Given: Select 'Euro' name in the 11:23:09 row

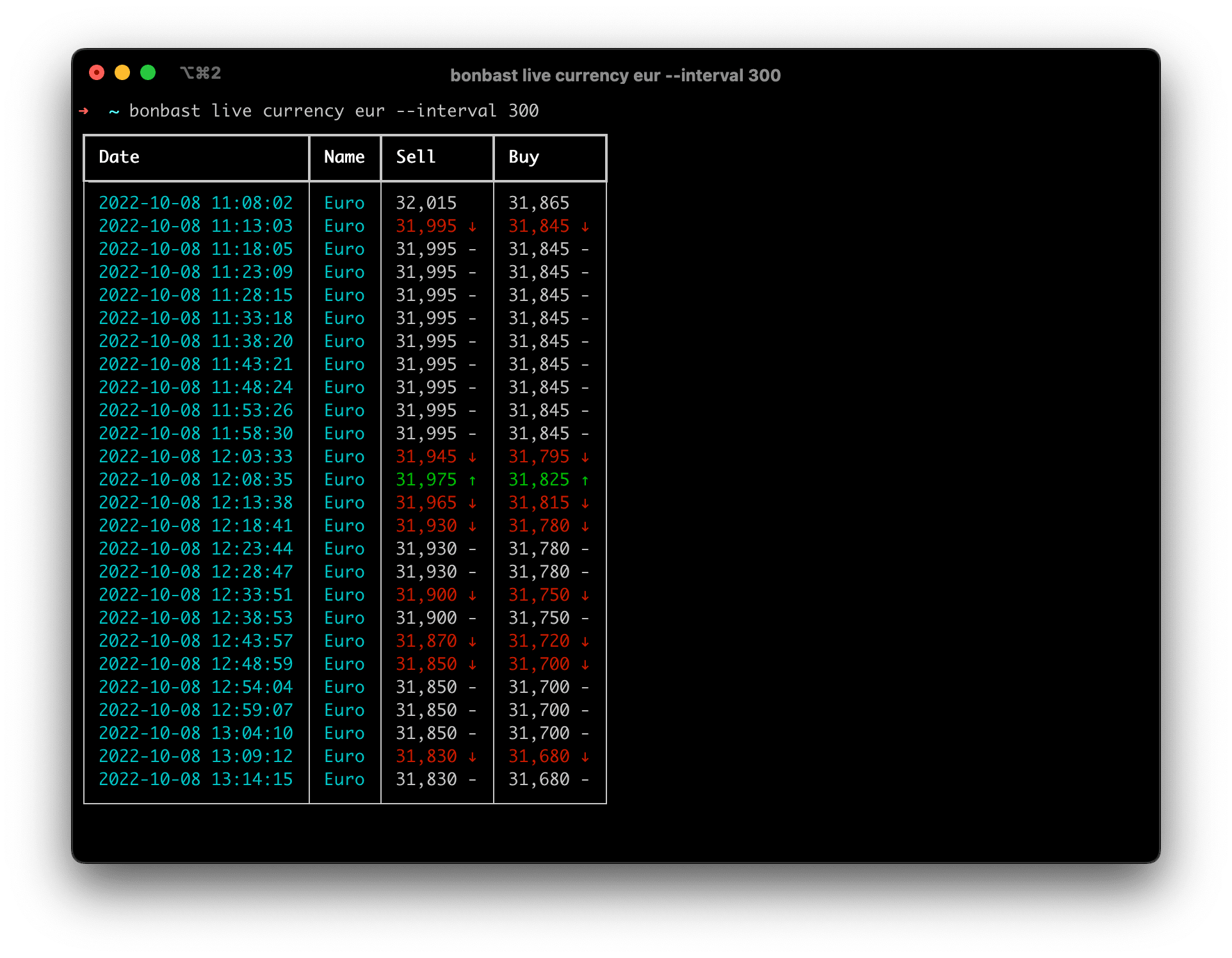Looking at the screenshot, I should [x=344, y=272].
